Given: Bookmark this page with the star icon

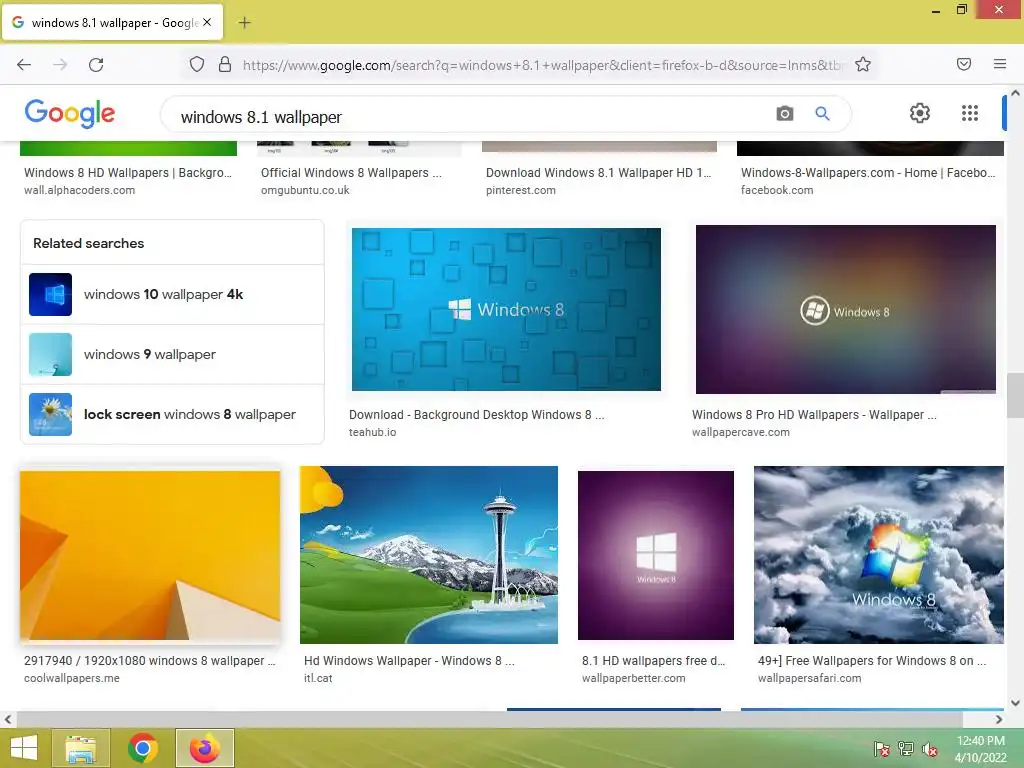Looking at the screenshot, I should (x=863, y=64).
